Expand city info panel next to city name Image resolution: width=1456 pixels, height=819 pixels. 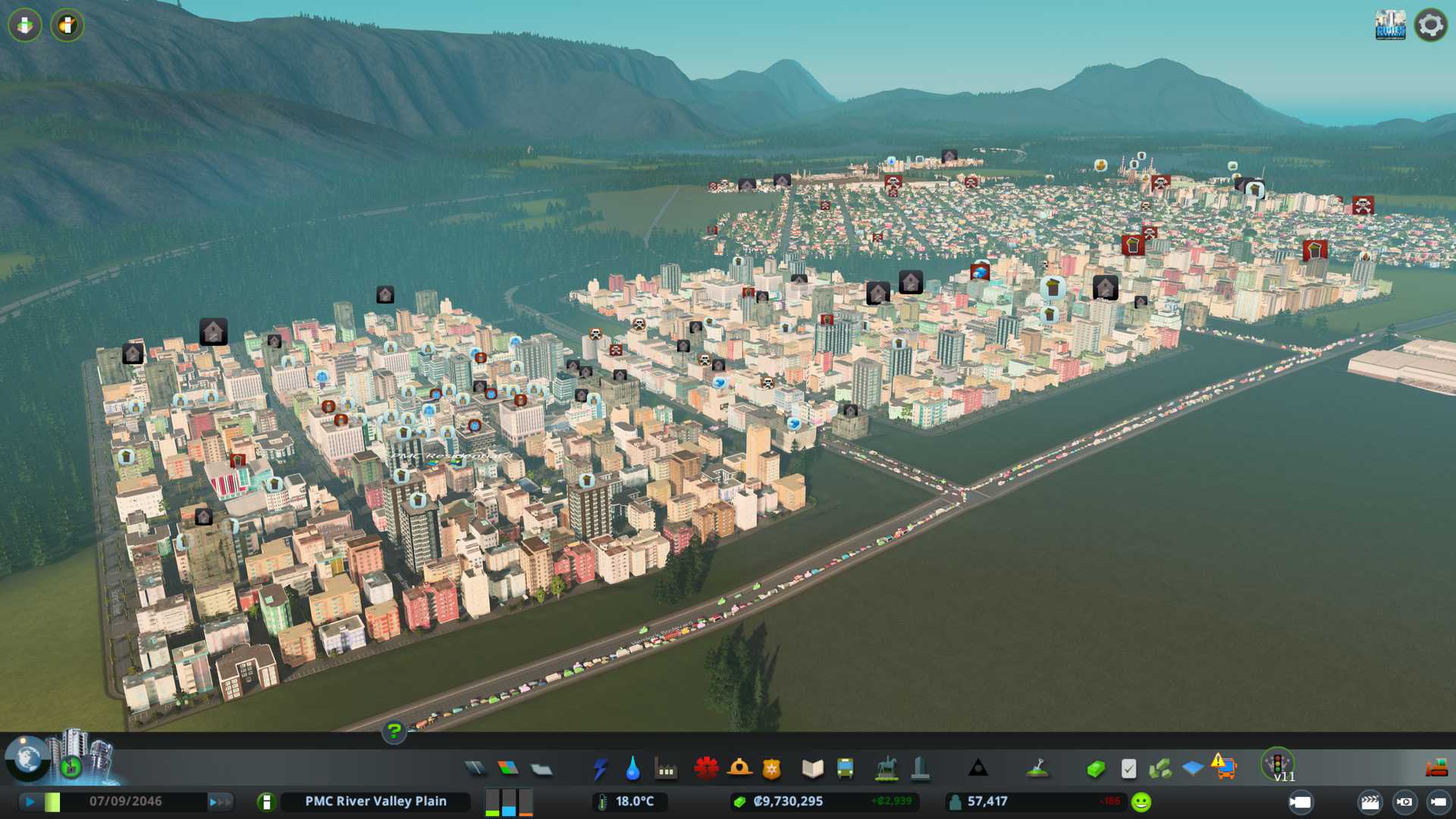click(x=266, y=802)
